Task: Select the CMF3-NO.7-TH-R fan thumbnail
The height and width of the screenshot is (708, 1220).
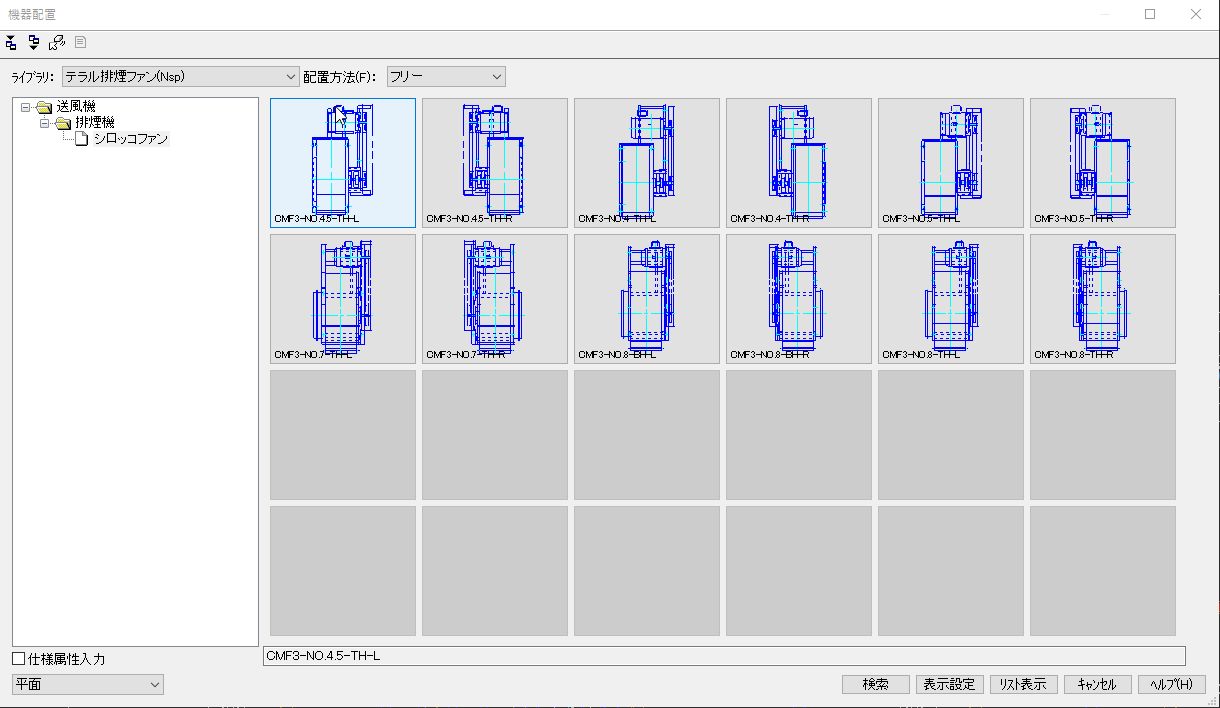Action: (495, 299)
